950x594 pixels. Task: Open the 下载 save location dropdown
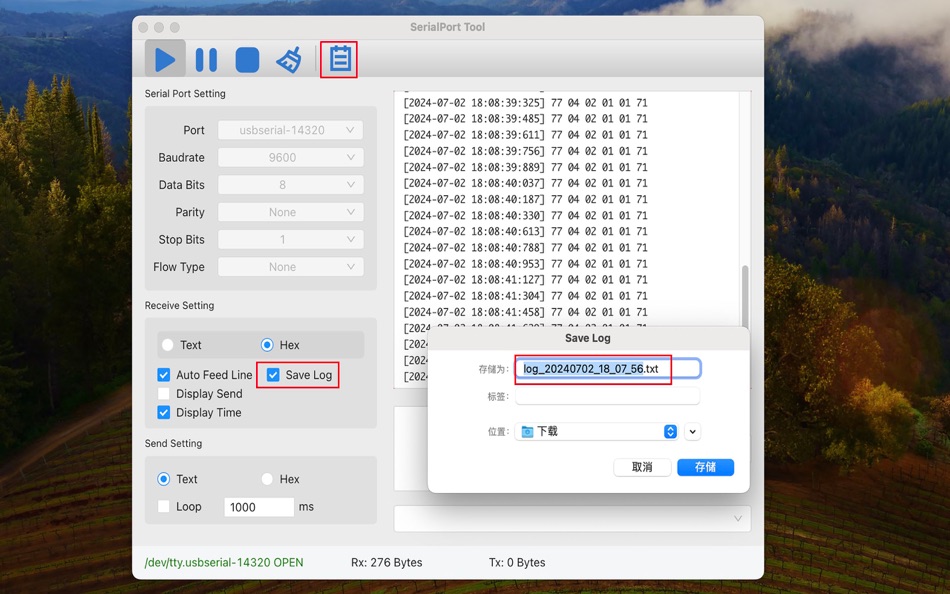(596, 431)
